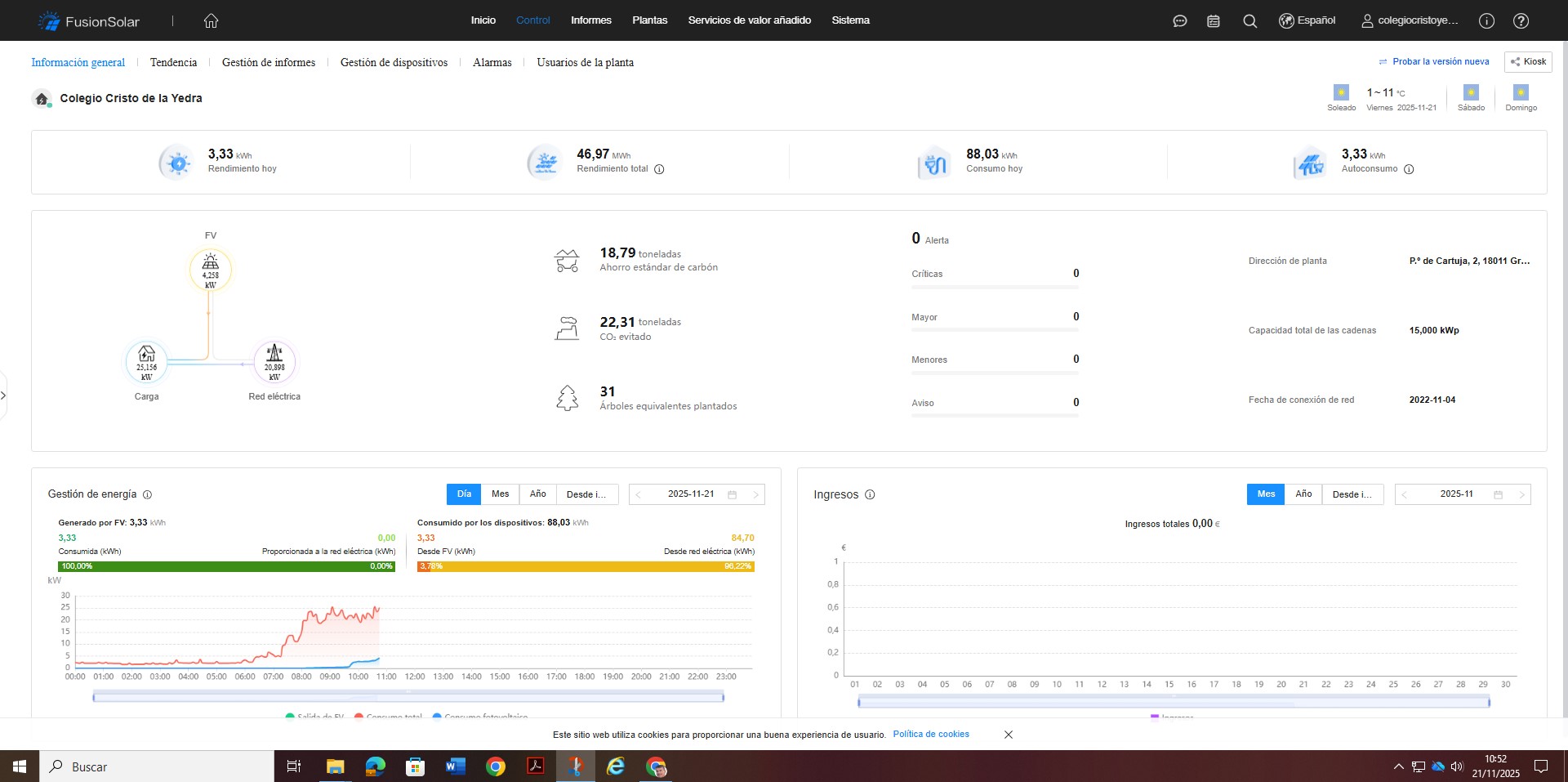Click the about info icon in header
The image size is (1568, 782).
coord(1486,21)
